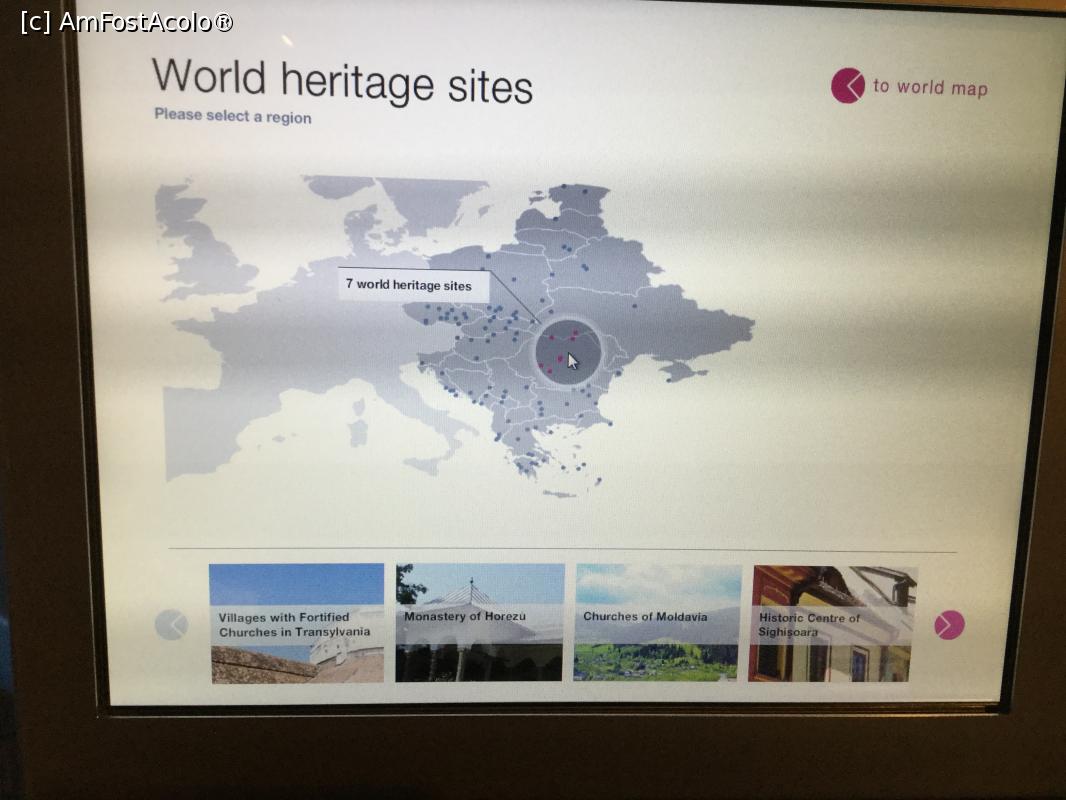Click the "7 world heritage sites" tooltip
Screen dimensions: 1066x800
413,285
